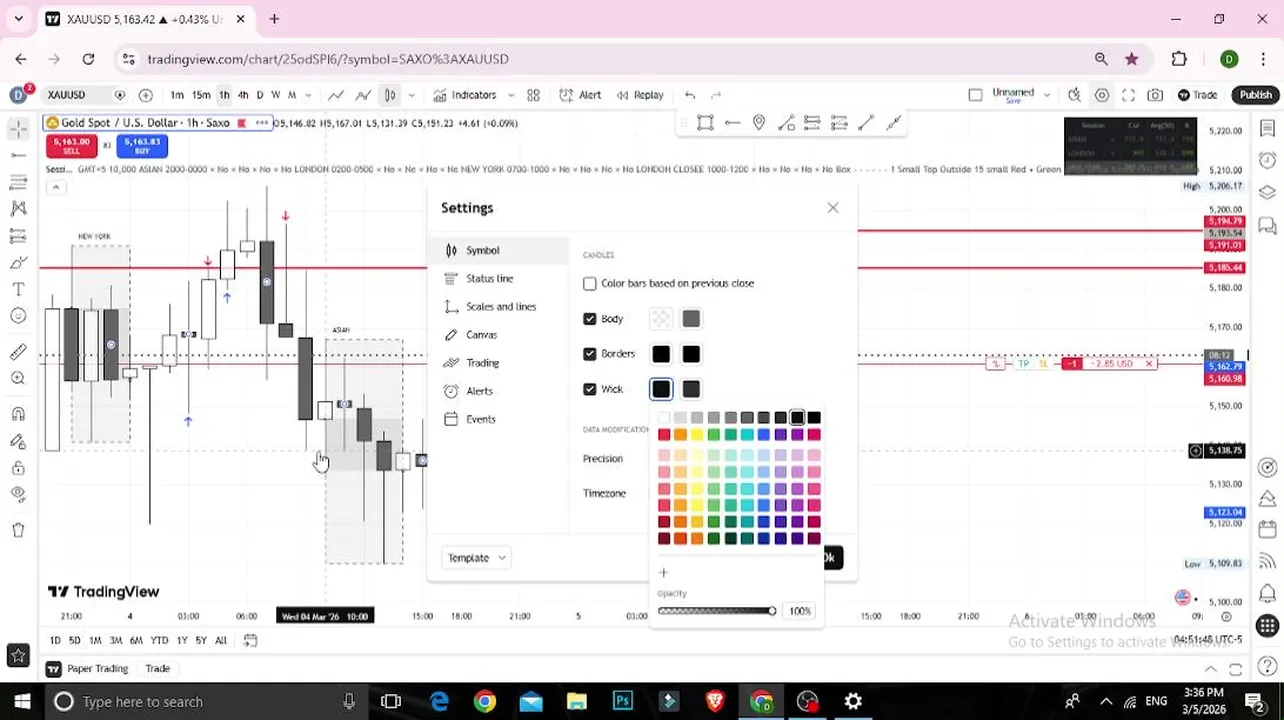This screenshot has width=1284, height=720.
Task: Open the watchlist icon in the right sidebar
Action: 1268,129
